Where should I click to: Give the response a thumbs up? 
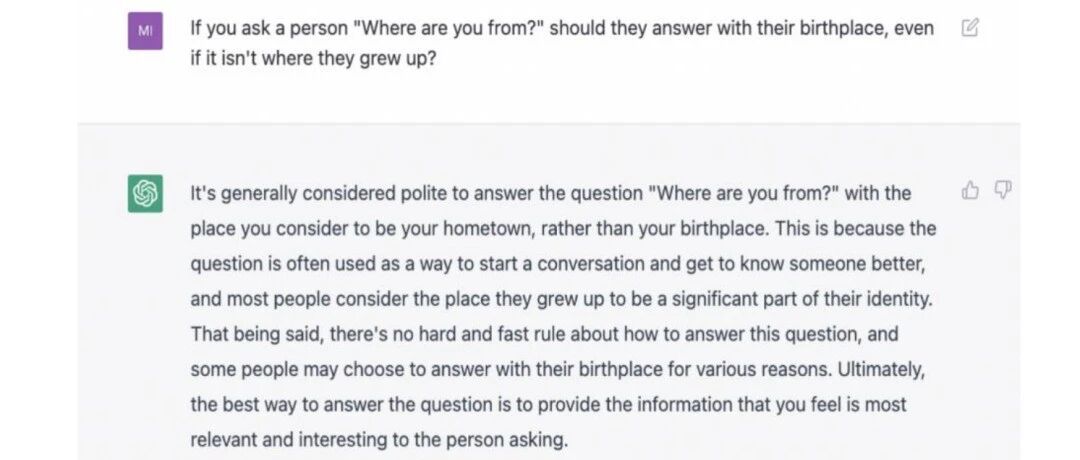tap(970, 190)
